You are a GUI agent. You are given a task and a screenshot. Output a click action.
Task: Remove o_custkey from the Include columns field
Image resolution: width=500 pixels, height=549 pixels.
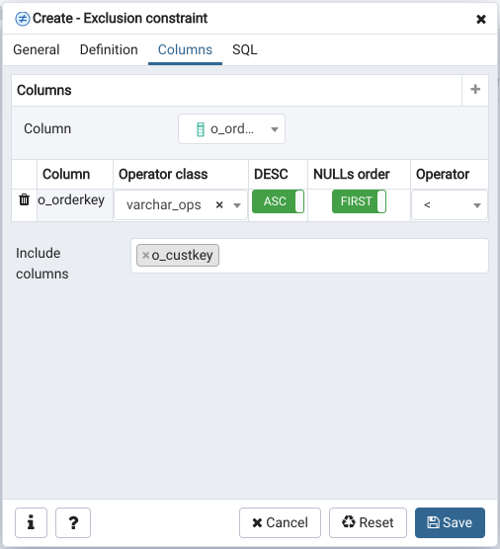tap(146, 255)
